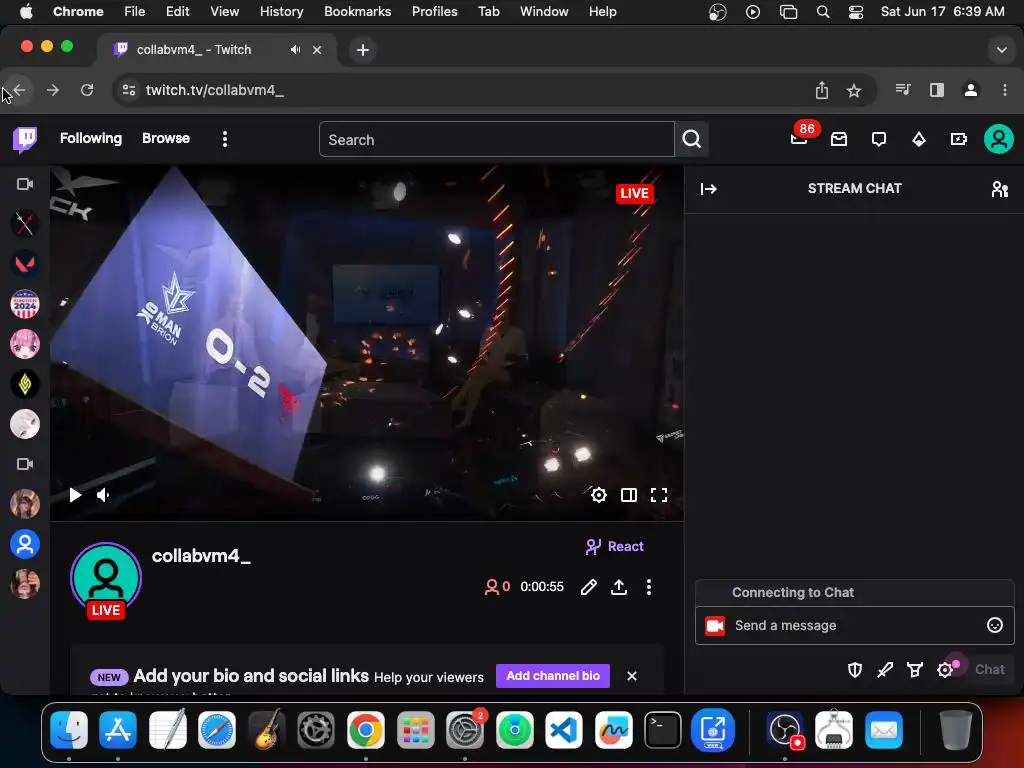This screenshot has width=1024, height=768.
Task: Open the Twitch home logo
Action: click(x=25, y=139)
